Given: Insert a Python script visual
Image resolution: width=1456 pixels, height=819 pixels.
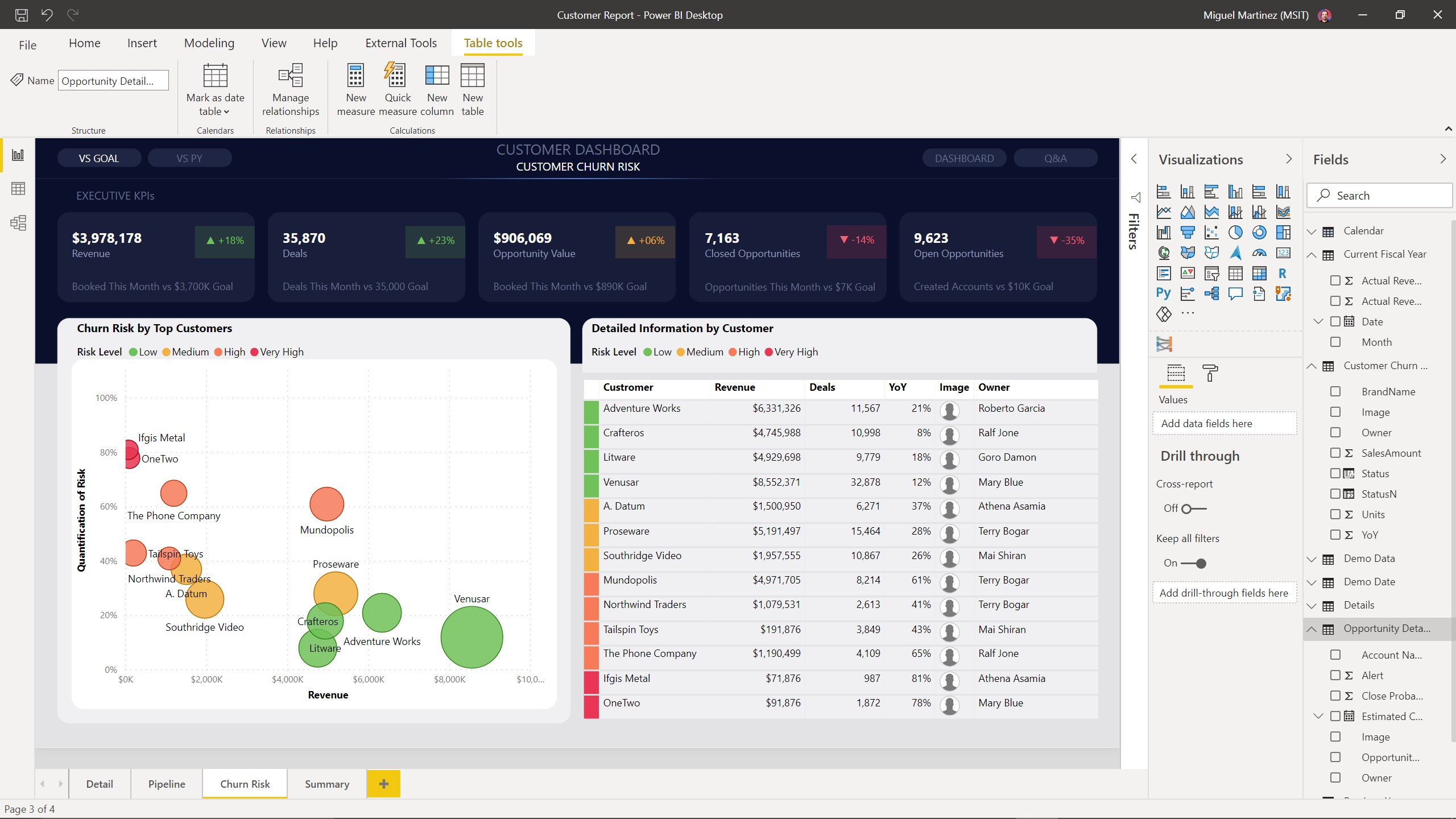Looking at the screenshot, I should 1164,293.
